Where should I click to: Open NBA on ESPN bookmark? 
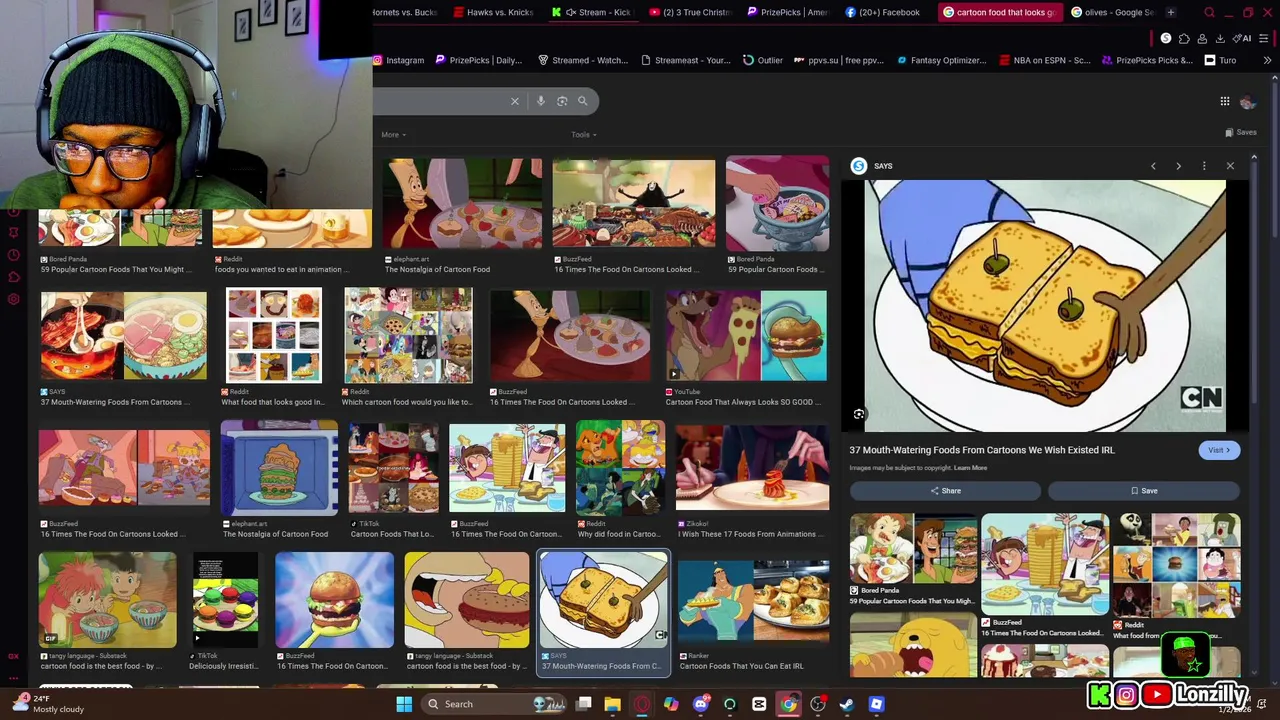pyautogui.click(x=1045, y=60)
